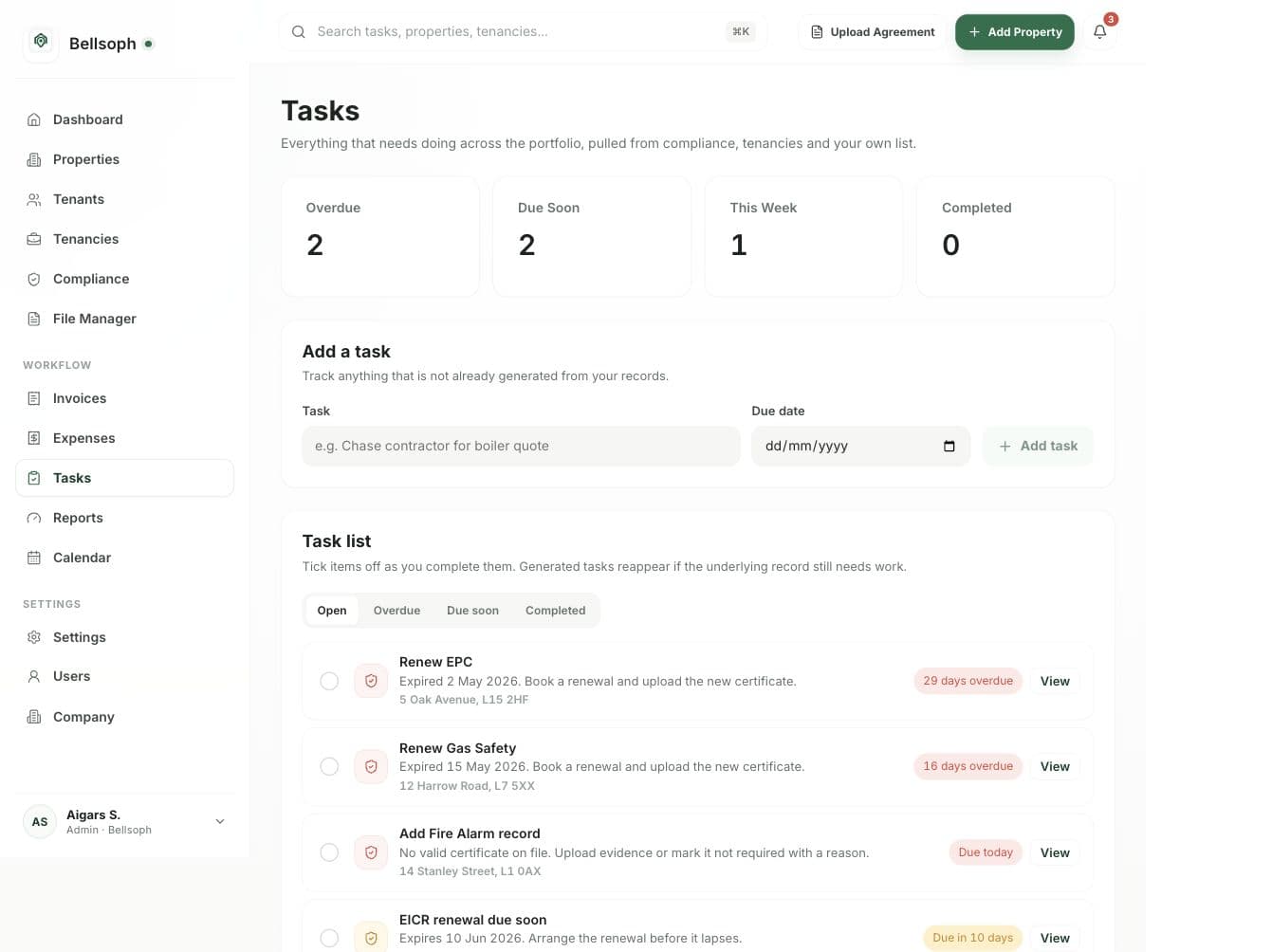Click the 29 days overdue badge
The height and width of the screenshot is (952, 1272).
(968, 681)
